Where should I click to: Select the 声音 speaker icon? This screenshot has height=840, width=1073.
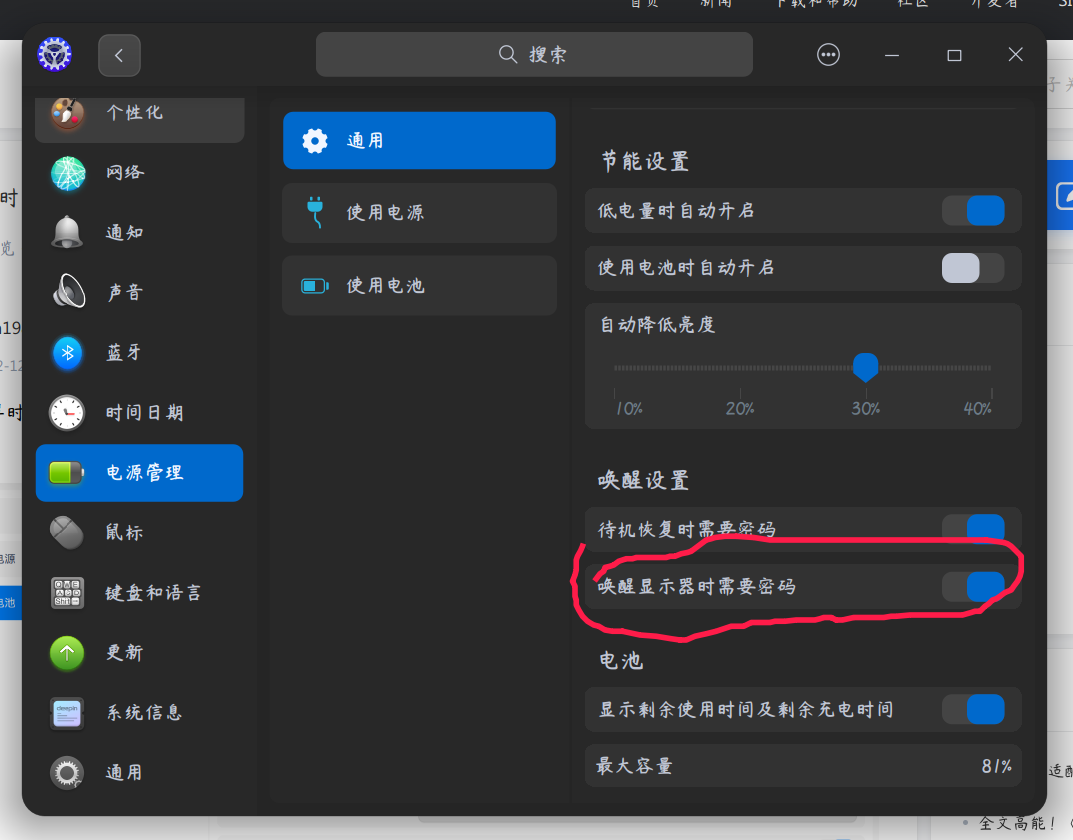pyautogui.click(x=68, y=292)
